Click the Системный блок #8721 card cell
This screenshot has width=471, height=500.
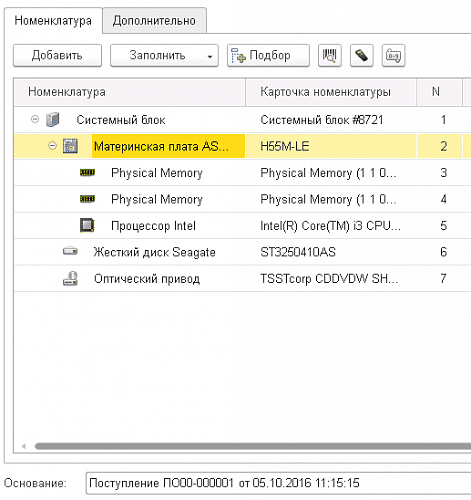click(x=331, y=120)
